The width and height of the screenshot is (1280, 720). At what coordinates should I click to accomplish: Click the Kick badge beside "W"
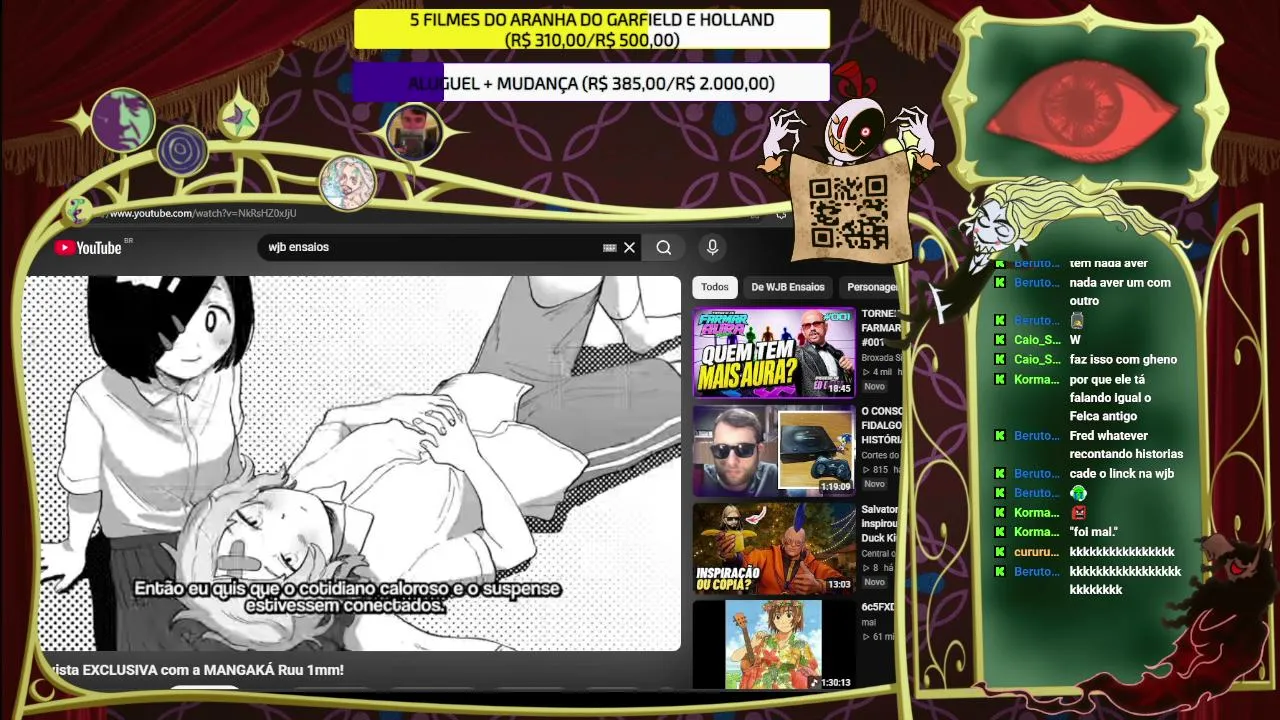[x=999, y=340]
